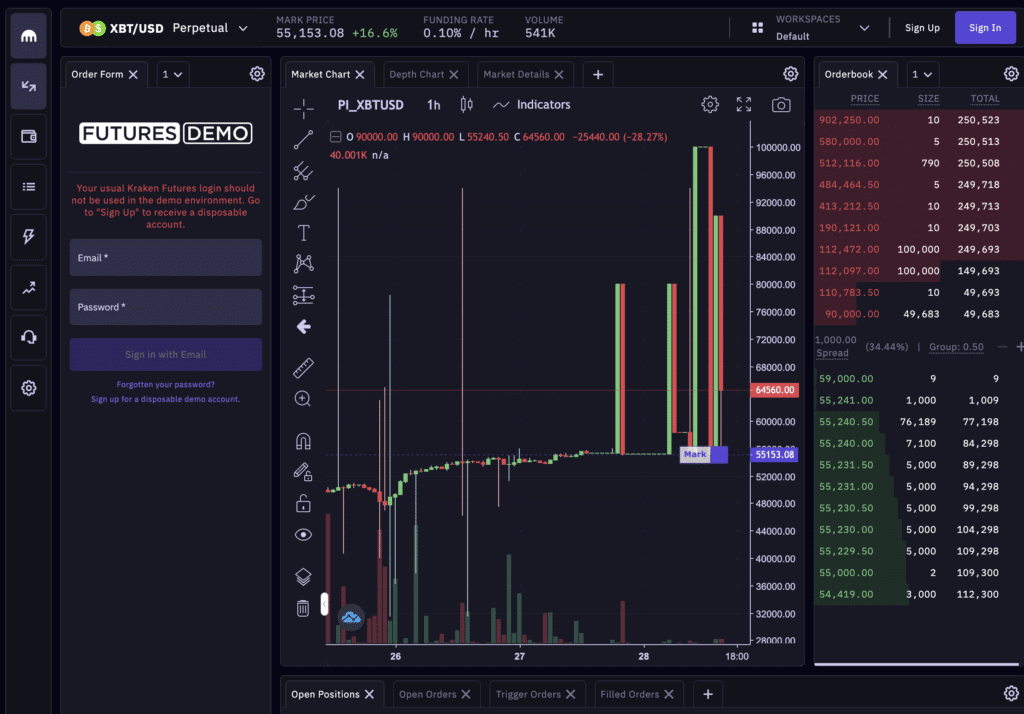The height and width of the screenshot is (714, 1024).
Task: Select the pitchfork drawing tool
Action: pos(303,170)
